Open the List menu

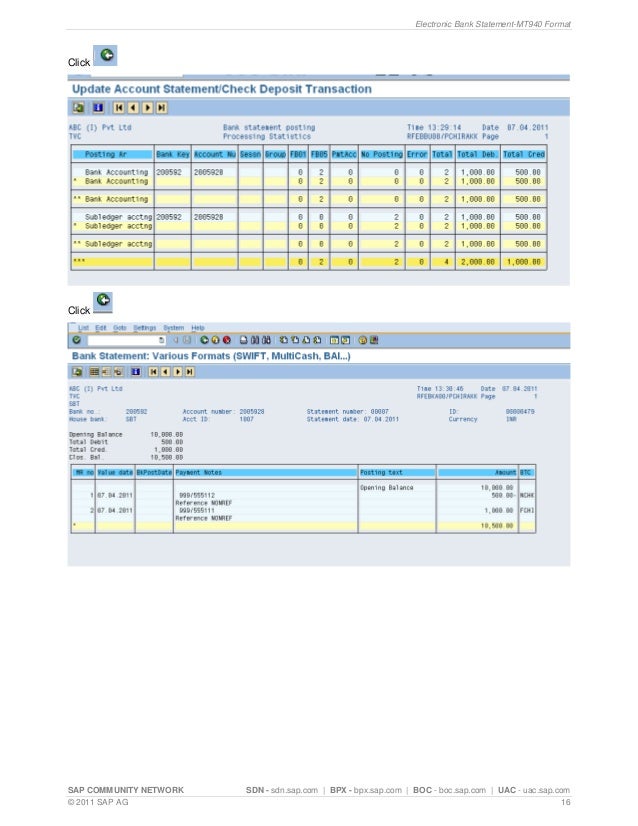point(83,328)
